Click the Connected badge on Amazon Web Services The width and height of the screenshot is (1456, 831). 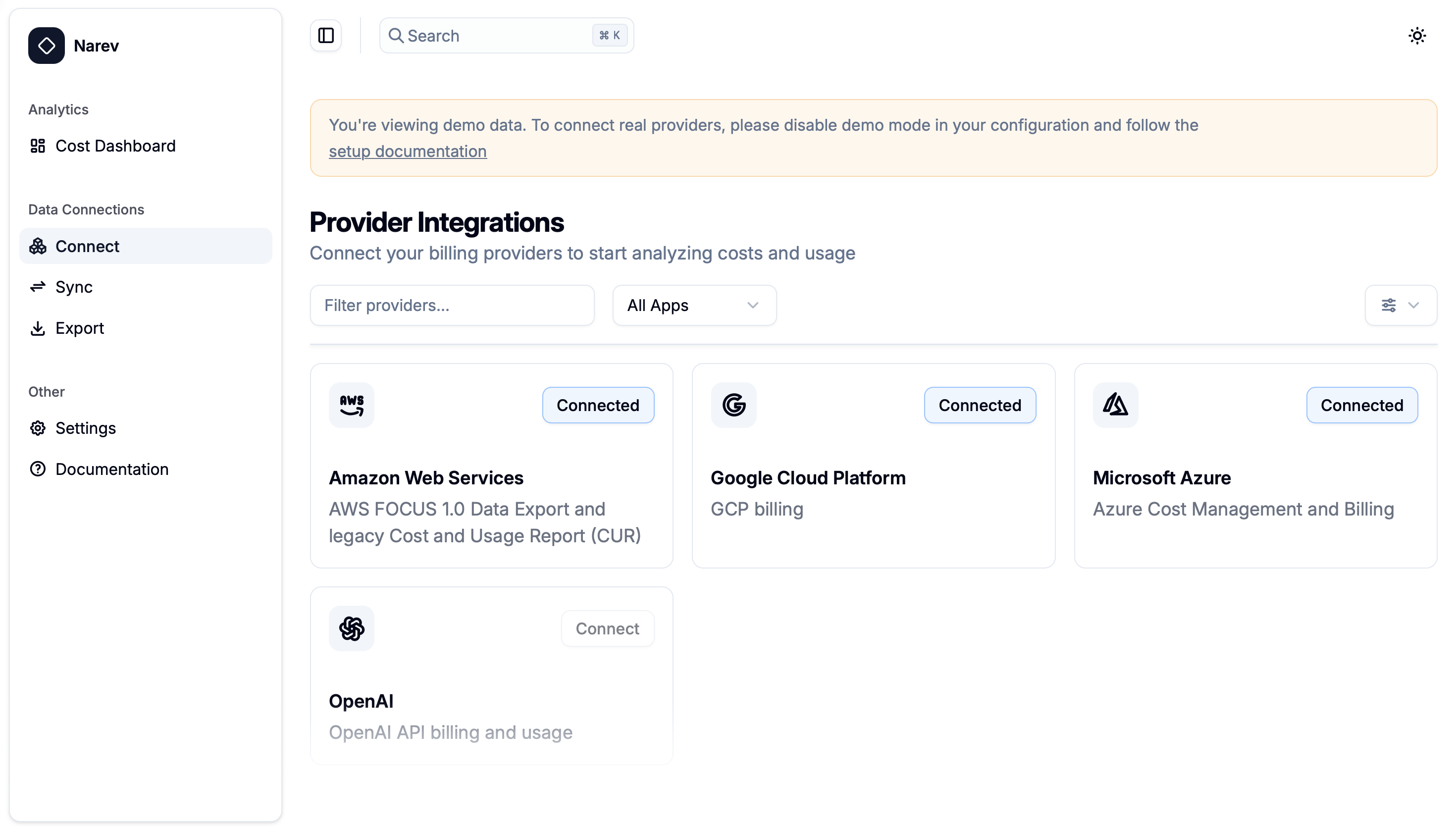point(598,405)
